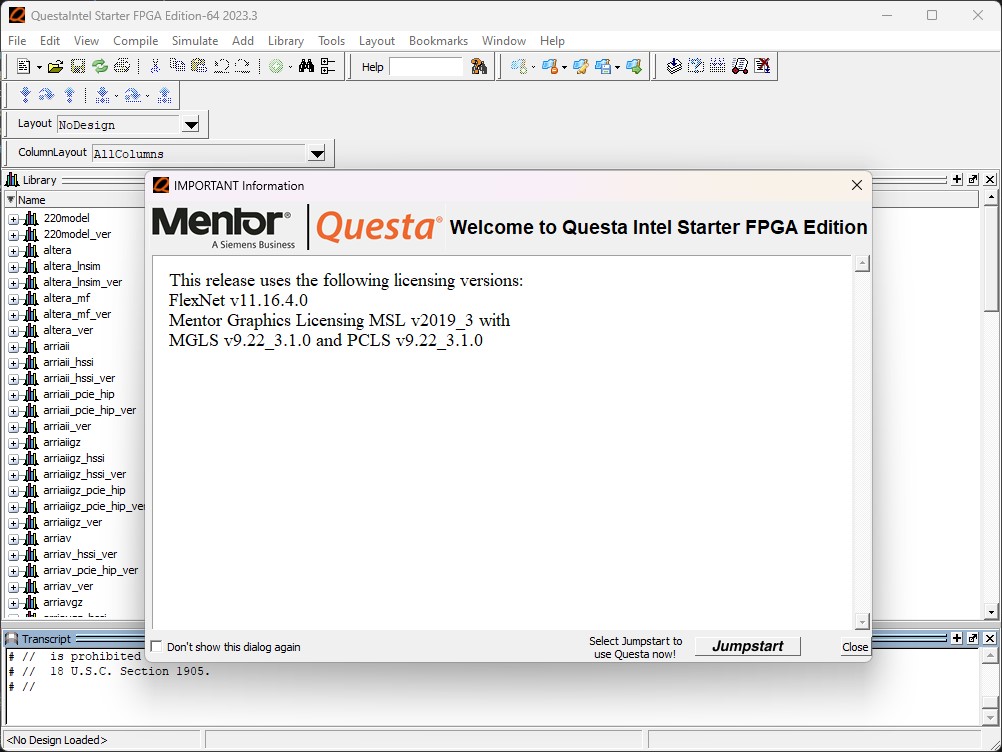Expand the 220model library
The image size is (1002, 752).
(13, 219)
